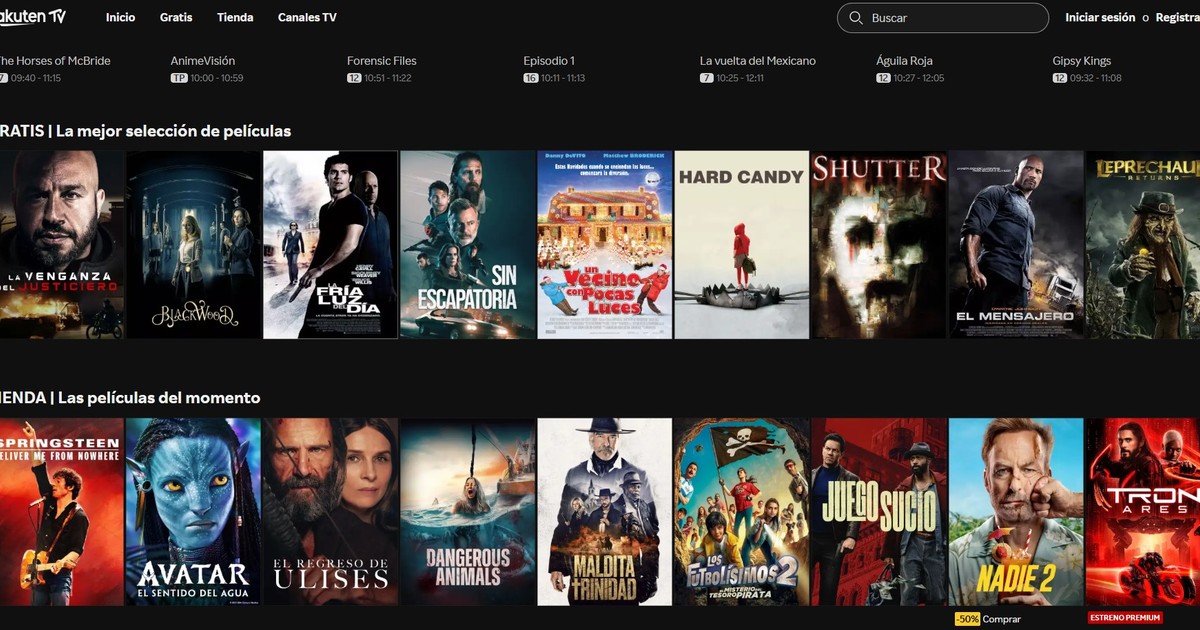Viewport: 1200px width, 630px height.
Task: Go to the Gratis section
Action: 176,18
